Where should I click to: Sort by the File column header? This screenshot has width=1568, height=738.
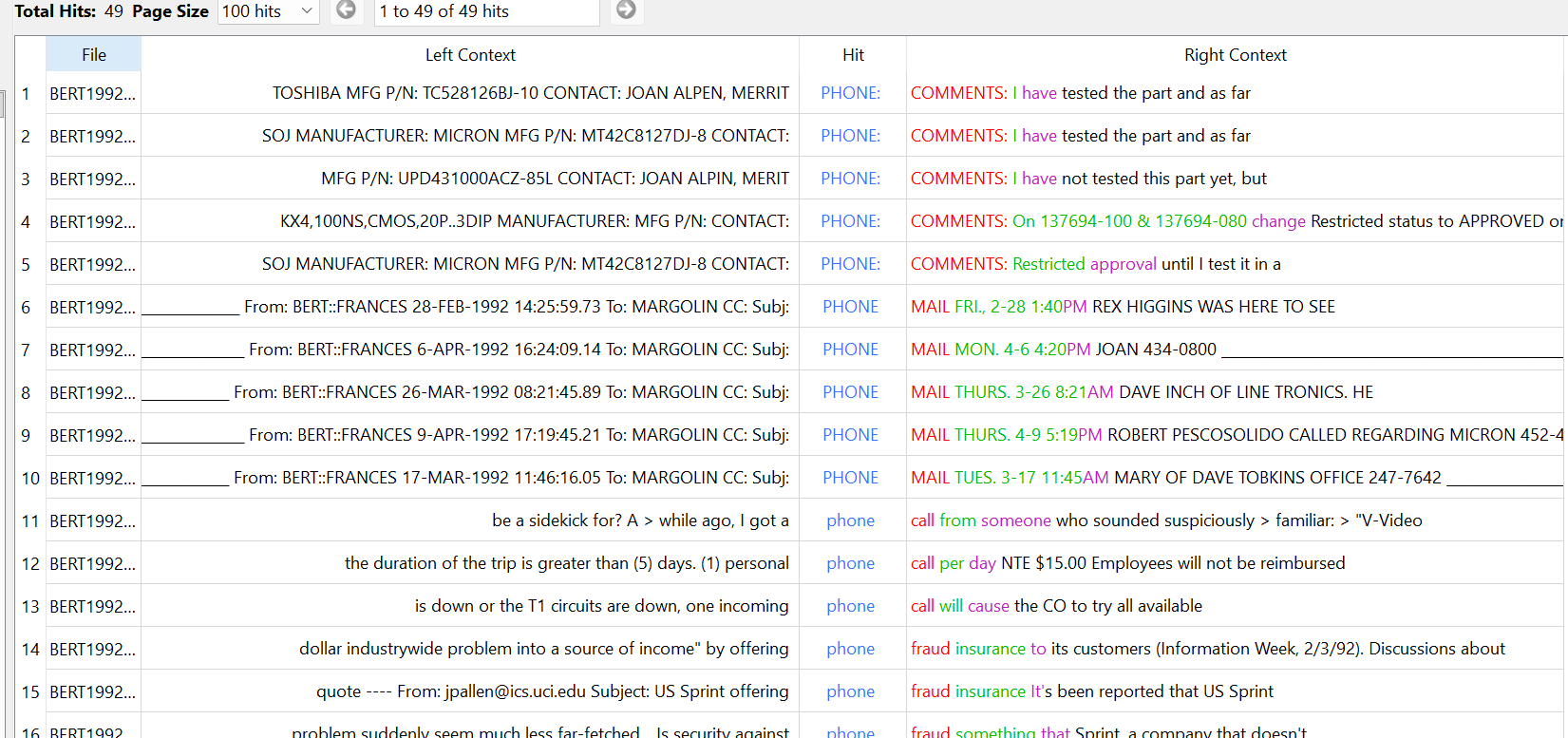click(94, 55)
